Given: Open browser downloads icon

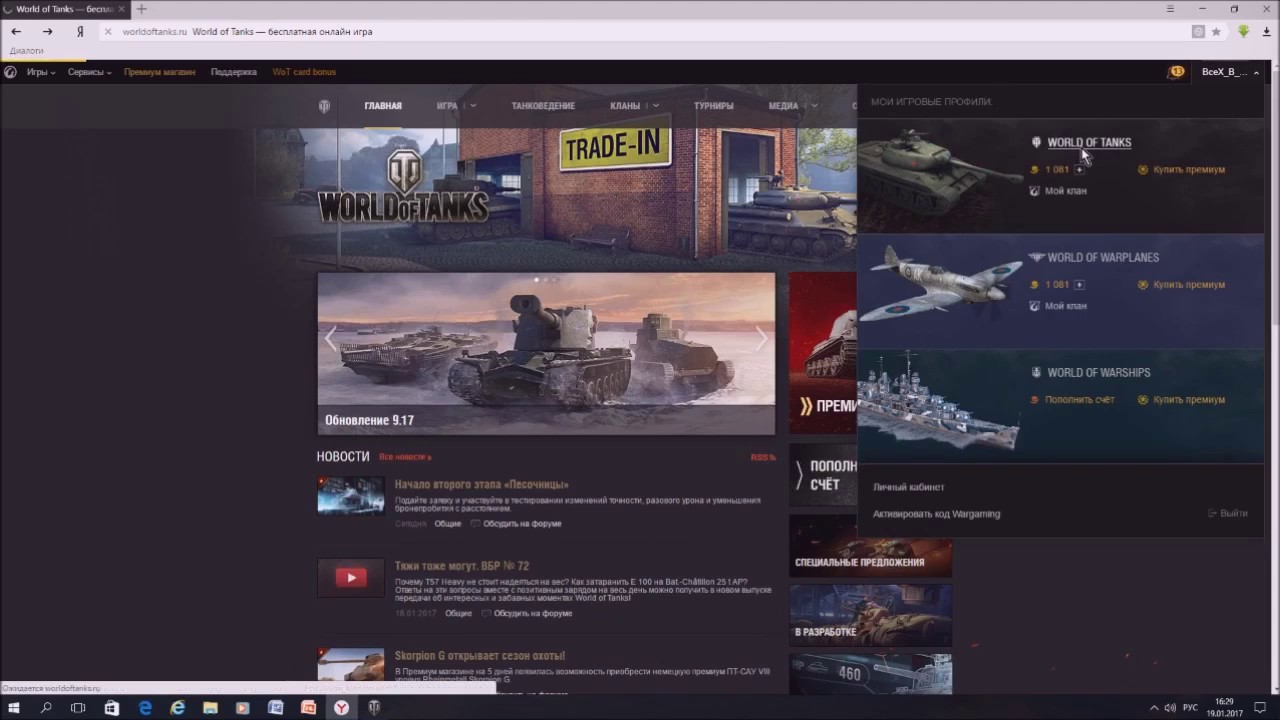Looking at the screenshot, I should (x=1265, y=31).
